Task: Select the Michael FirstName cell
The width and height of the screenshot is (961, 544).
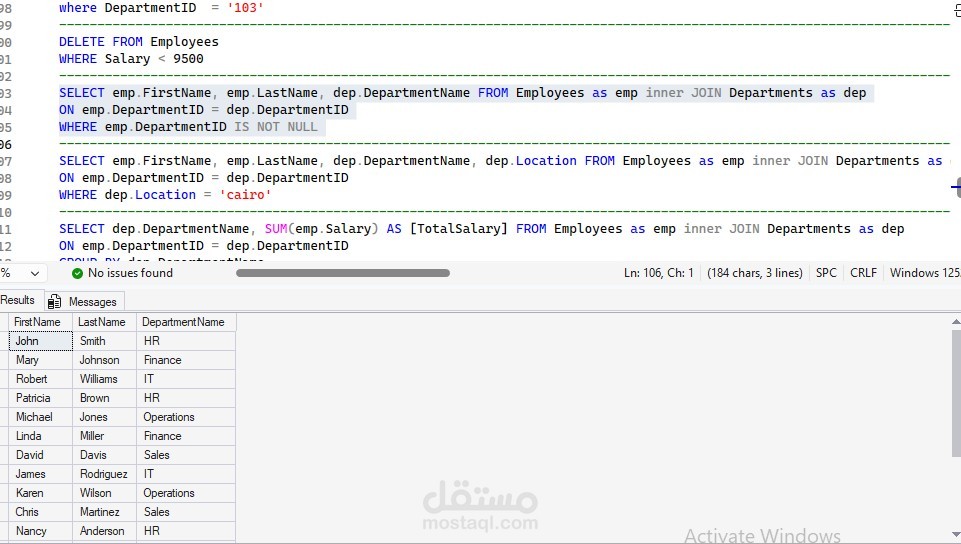Action: click(40, 417)
